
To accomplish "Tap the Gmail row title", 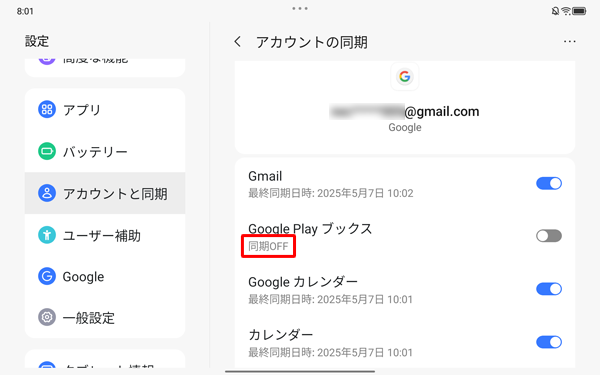I will click(265, 176).
